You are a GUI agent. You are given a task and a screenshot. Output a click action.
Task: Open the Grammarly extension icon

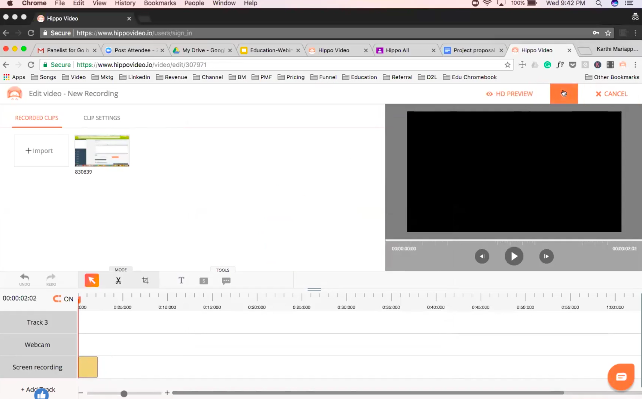point(547,65)
